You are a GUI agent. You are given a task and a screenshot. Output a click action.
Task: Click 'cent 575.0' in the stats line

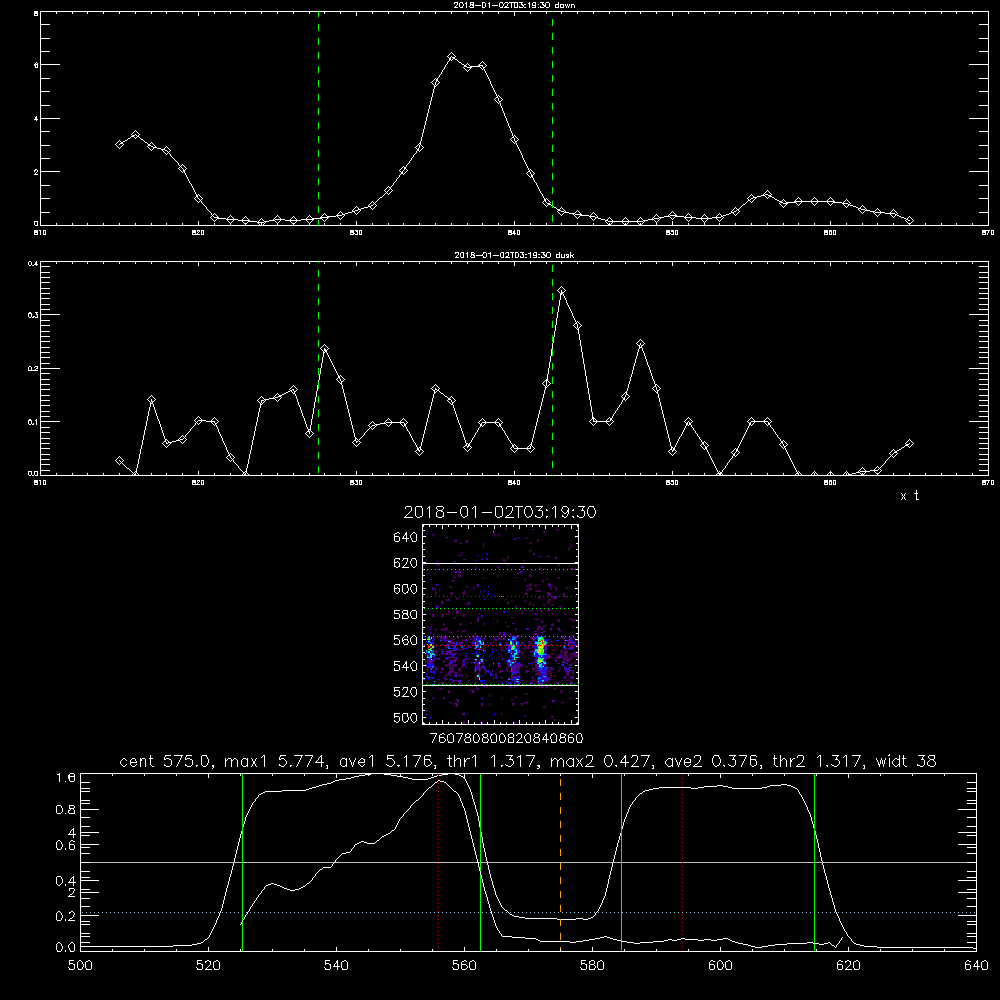(164, 761)
